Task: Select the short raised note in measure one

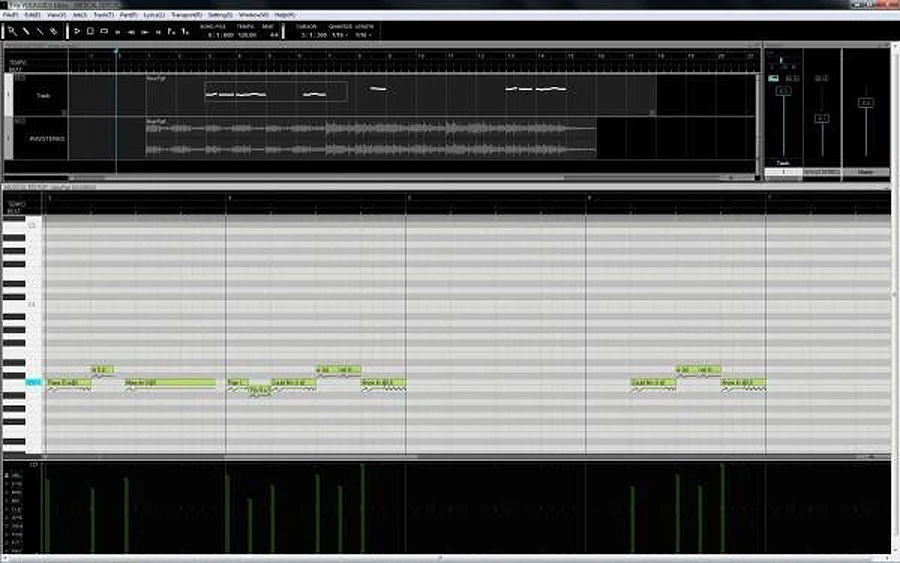Action: [x=103, y=370]
